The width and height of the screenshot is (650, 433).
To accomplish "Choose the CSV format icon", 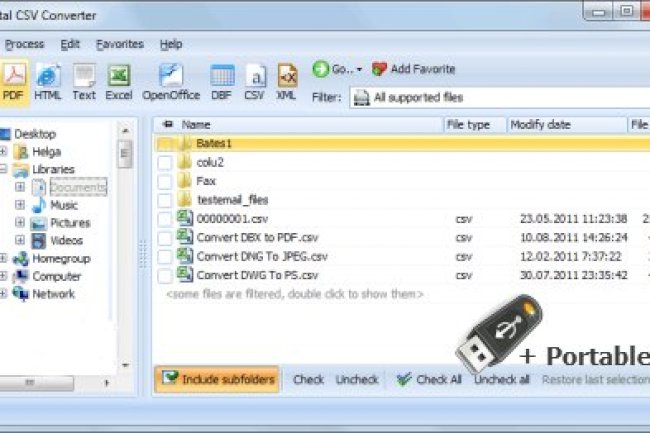I will click(255, 80).
